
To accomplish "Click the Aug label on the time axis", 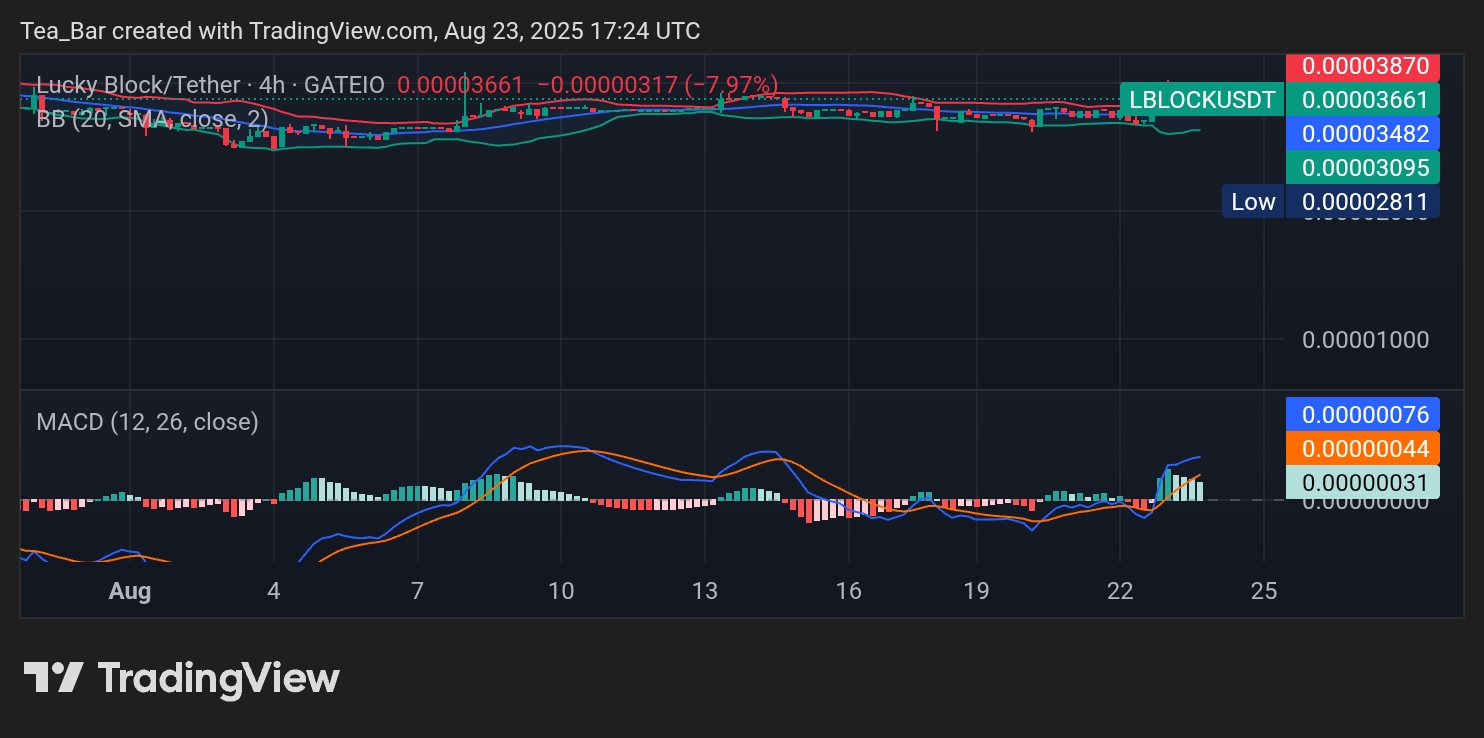I will pyautogui.click(x=130, y=591).
